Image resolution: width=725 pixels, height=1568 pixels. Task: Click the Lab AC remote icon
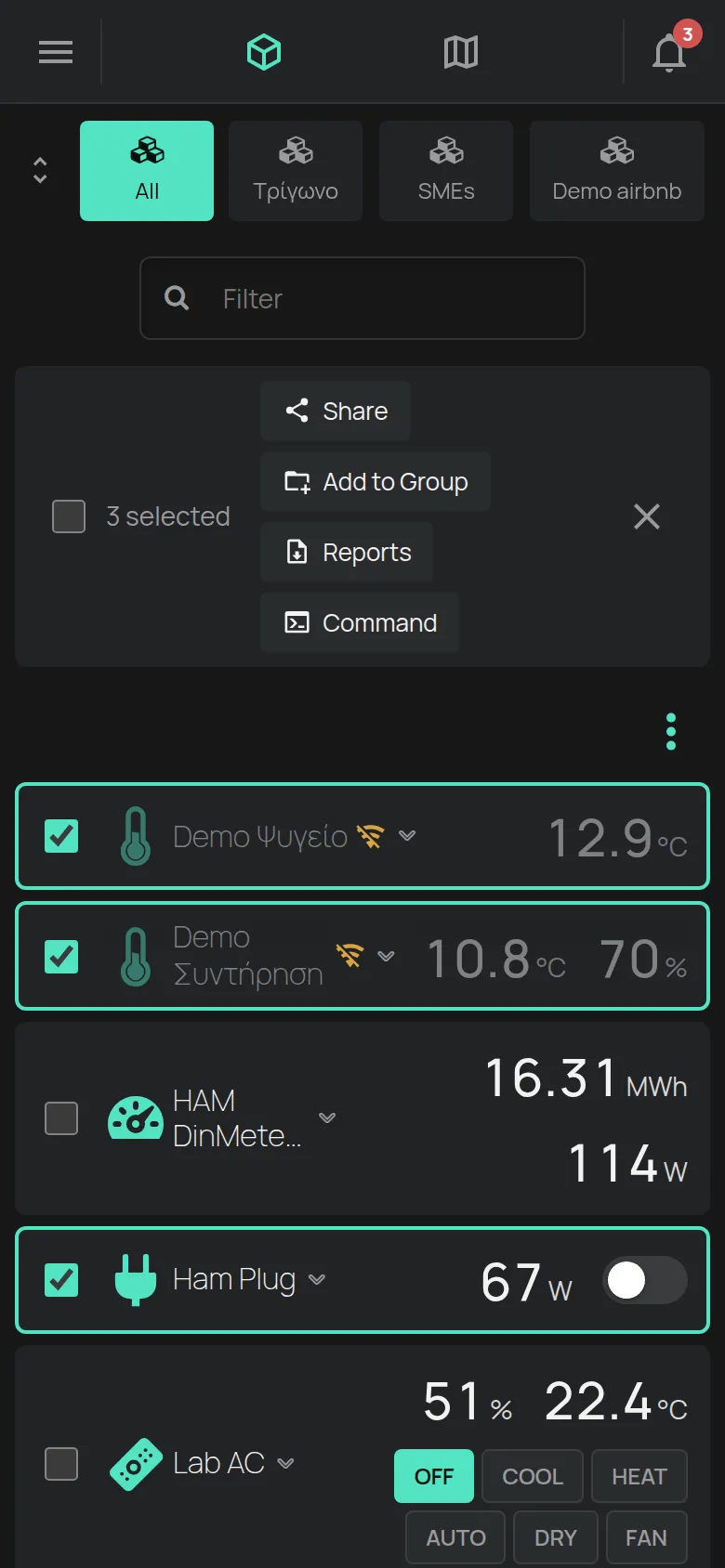click(x=136, y=1464)
